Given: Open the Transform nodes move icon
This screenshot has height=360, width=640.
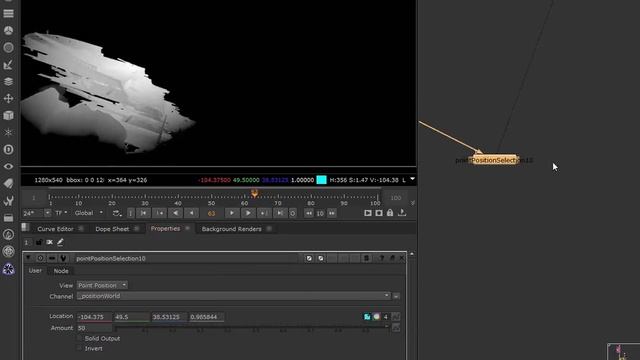Looking at the screenshot, I should 8,98.
